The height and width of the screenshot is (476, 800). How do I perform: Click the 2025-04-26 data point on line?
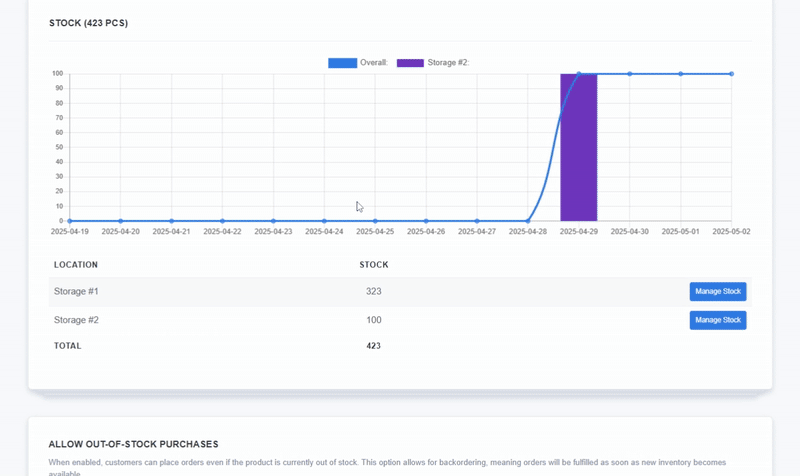426,221
